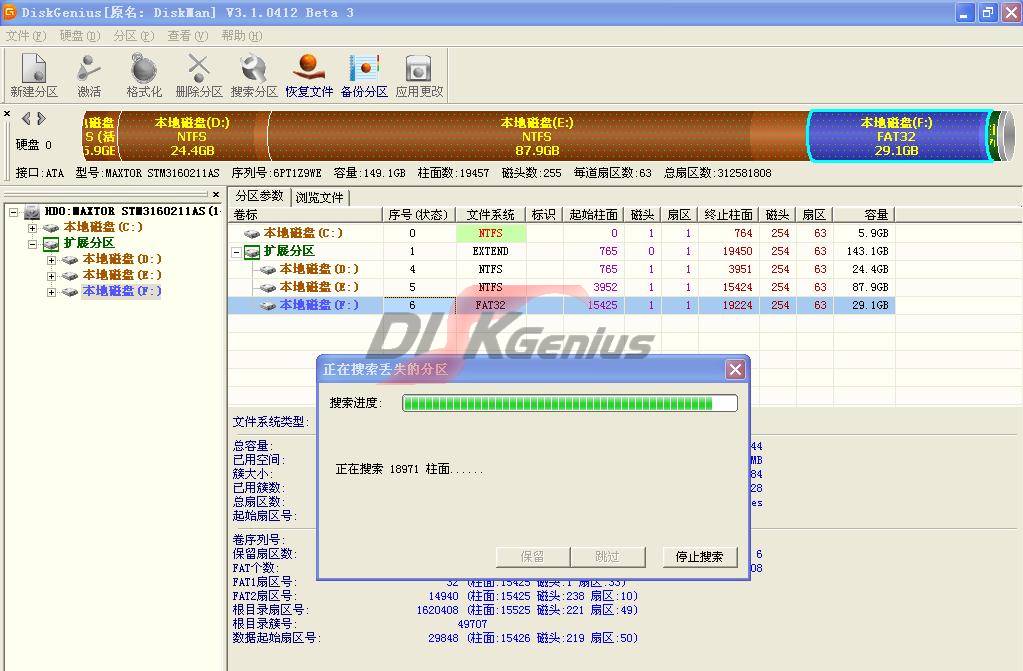1023x671 pixels.
Task: Close the disk map panel with small X
Action: pos(7,114)
